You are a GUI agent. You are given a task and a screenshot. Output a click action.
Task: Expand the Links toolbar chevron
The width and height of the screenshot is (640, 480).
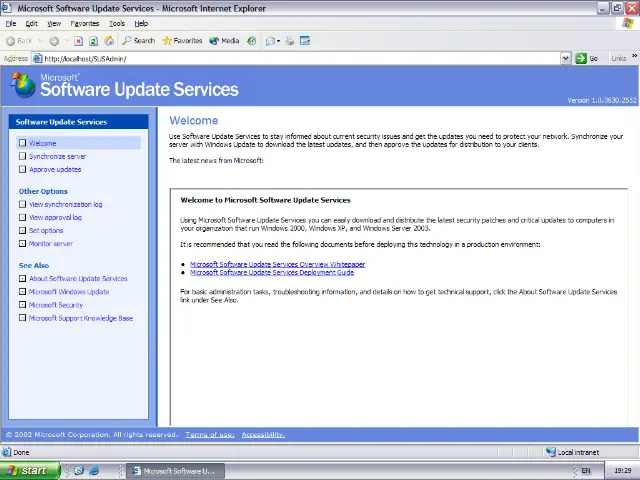coord(634,56)
